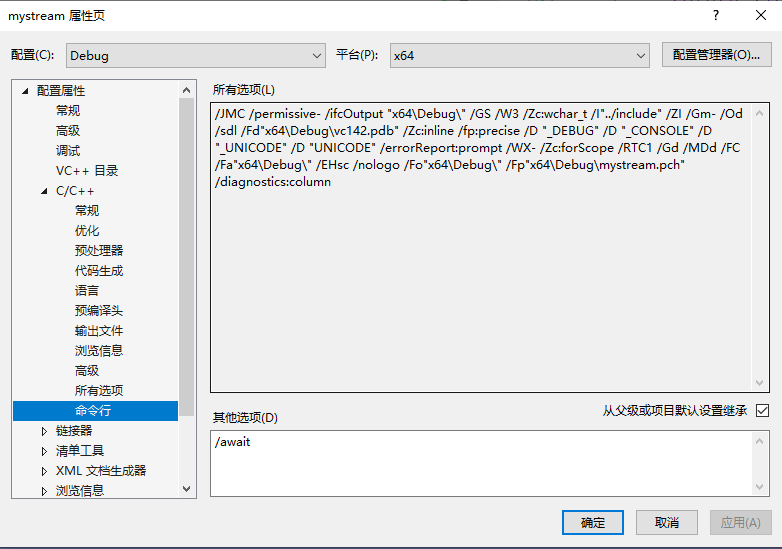782x549 pixels.
Task: Select the 链接器 tree item label
Action: (x=74, y=431)
